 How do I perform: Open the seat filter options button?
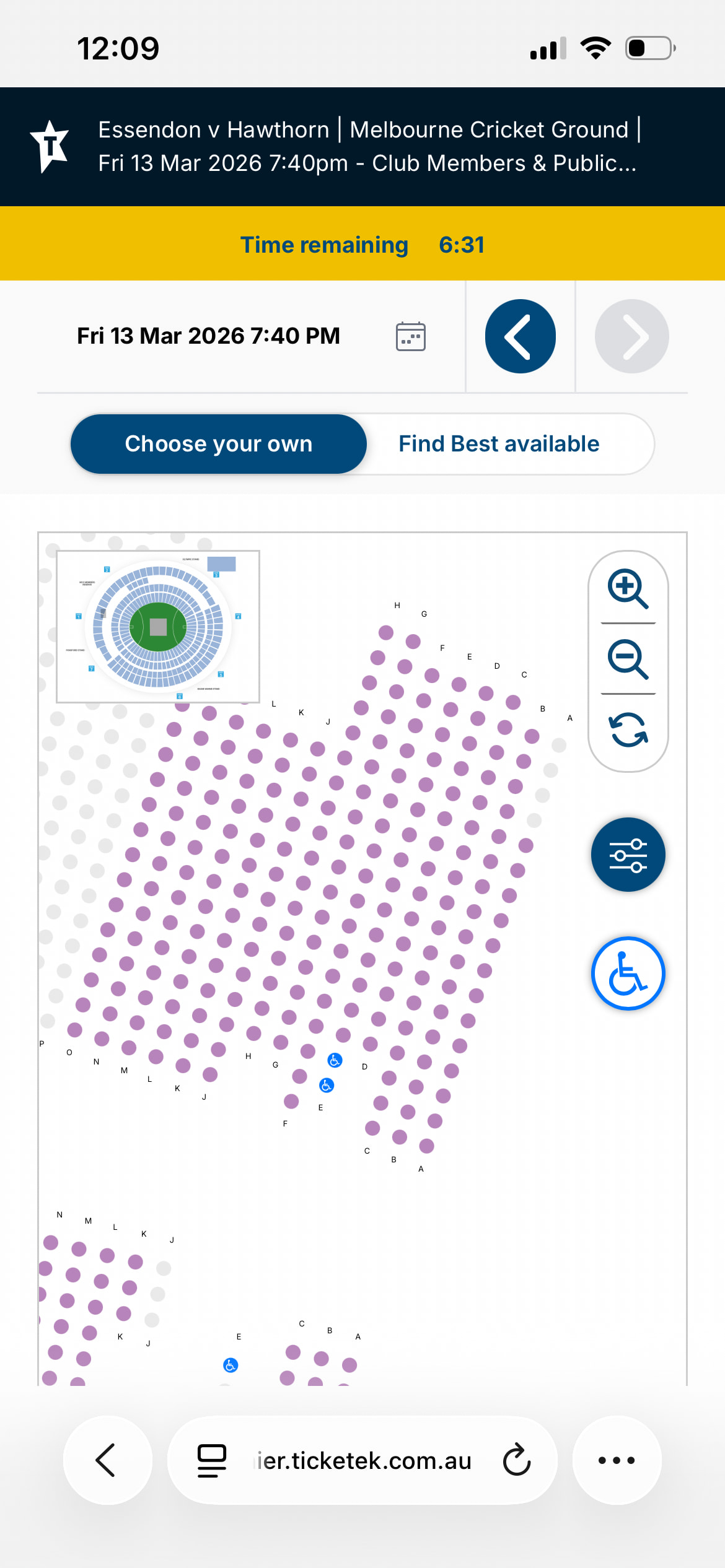[628, 855]
